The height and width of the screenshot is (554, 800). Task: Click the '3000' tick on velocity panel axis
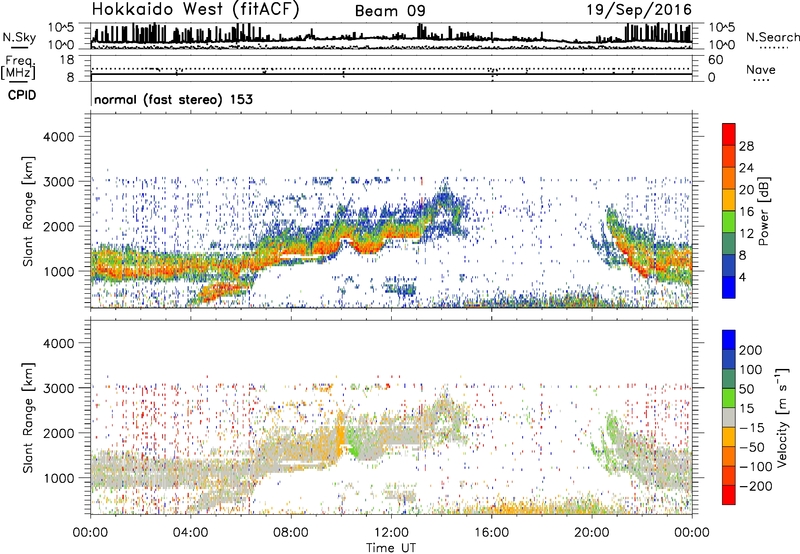point(59,388)
